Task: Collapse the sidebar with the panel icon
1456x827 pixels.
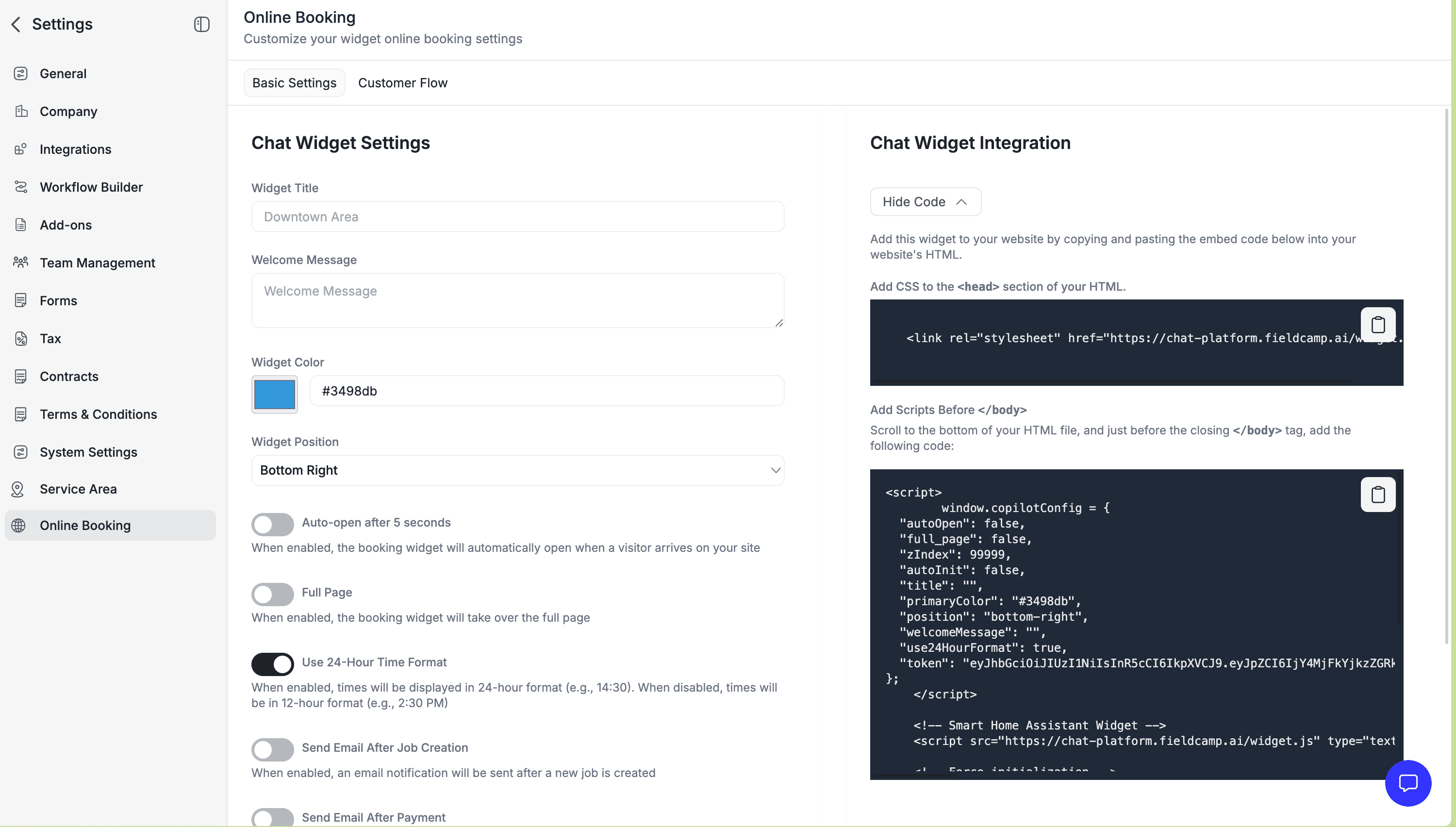Action: [x=201, y=24]
